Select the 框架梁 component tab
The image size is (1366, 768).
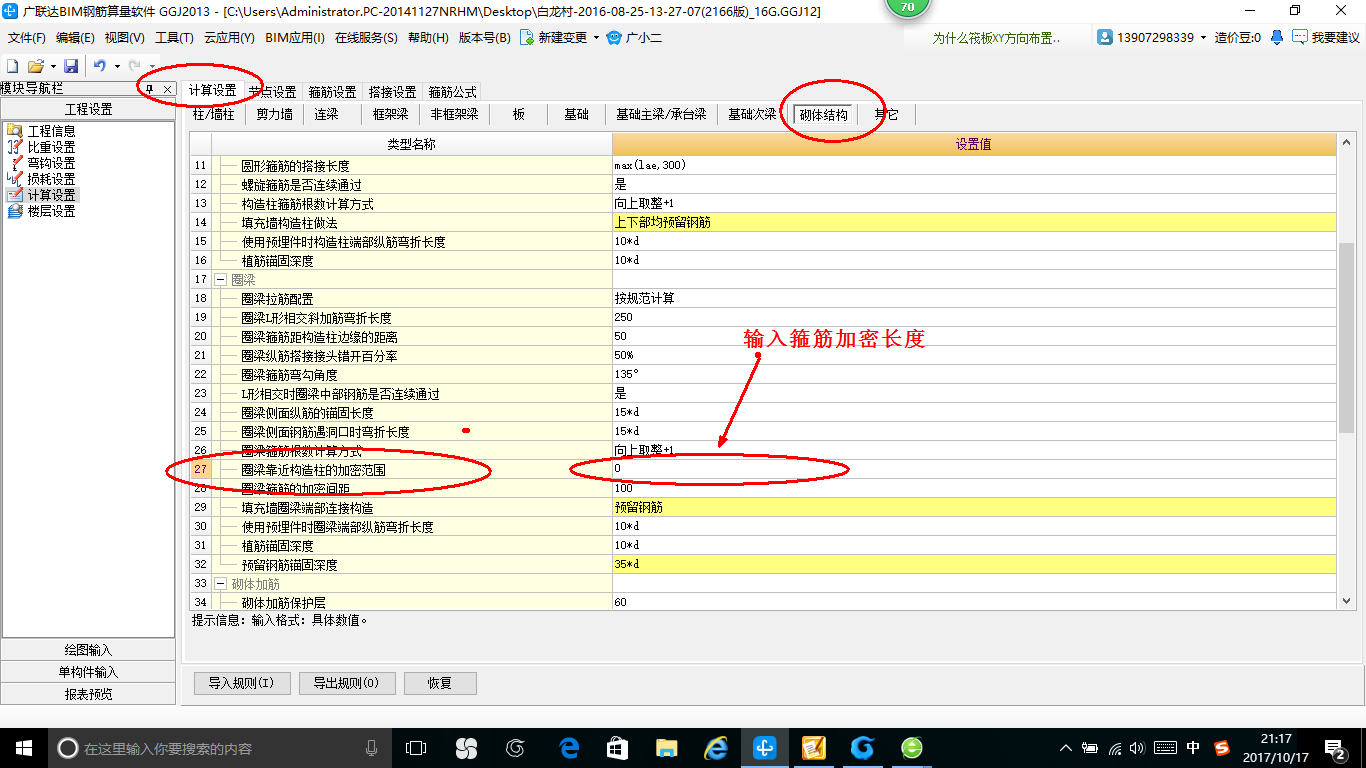point(390,115)
